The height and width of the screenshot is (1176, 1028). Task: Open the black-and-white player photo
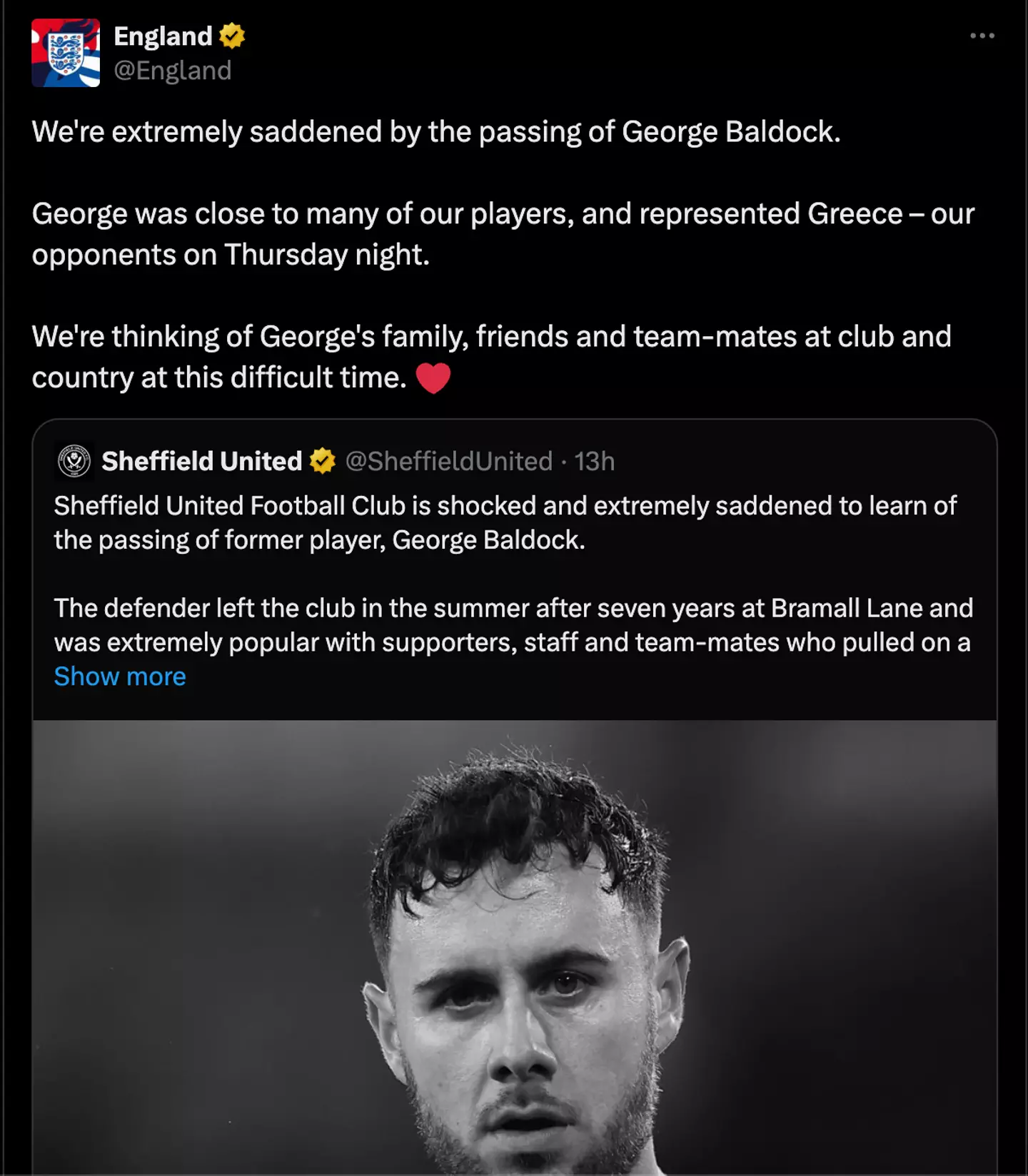[x=514, y=948]
